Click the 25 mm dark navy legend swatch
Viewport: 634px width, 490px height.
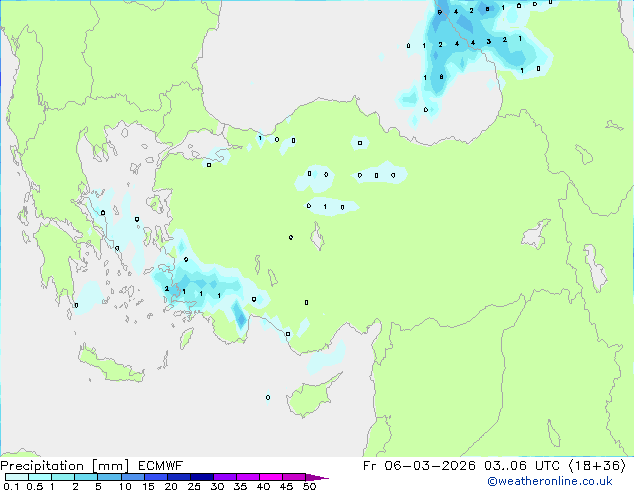coord(202,477)
